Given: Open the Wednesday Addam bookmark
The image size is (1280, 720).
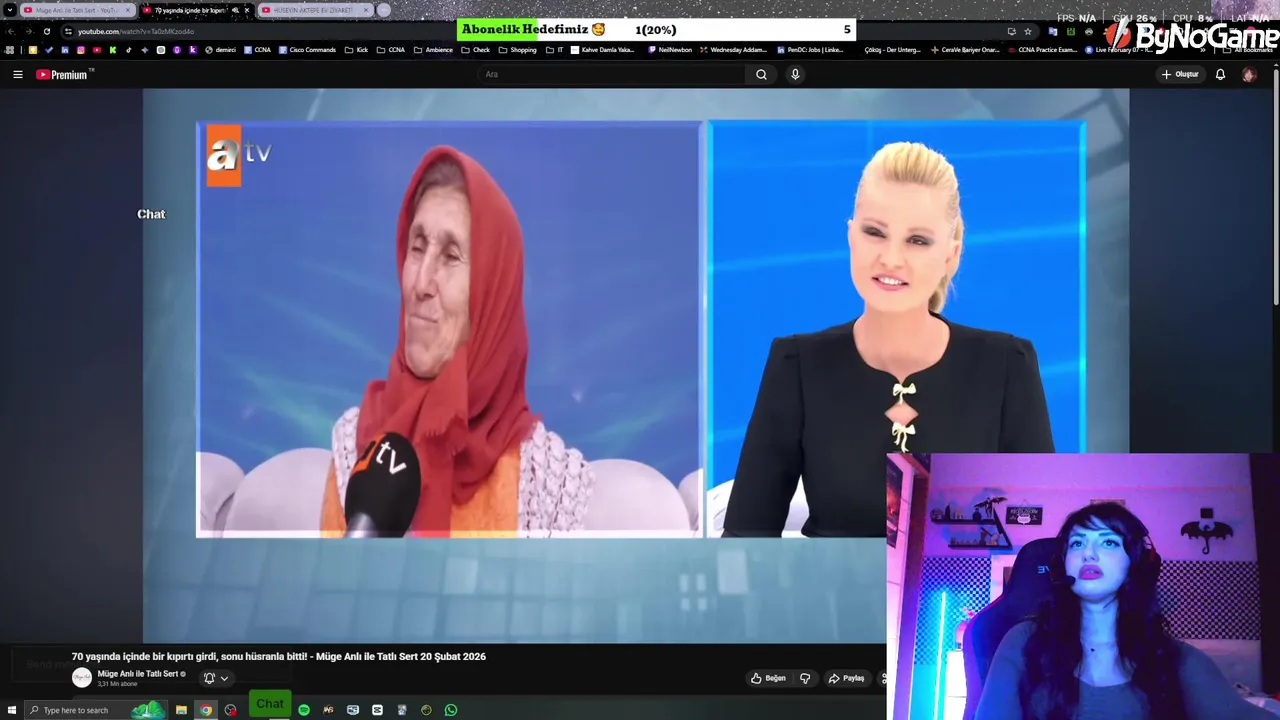Looking at the screenshot, I should tap(733, 50).
